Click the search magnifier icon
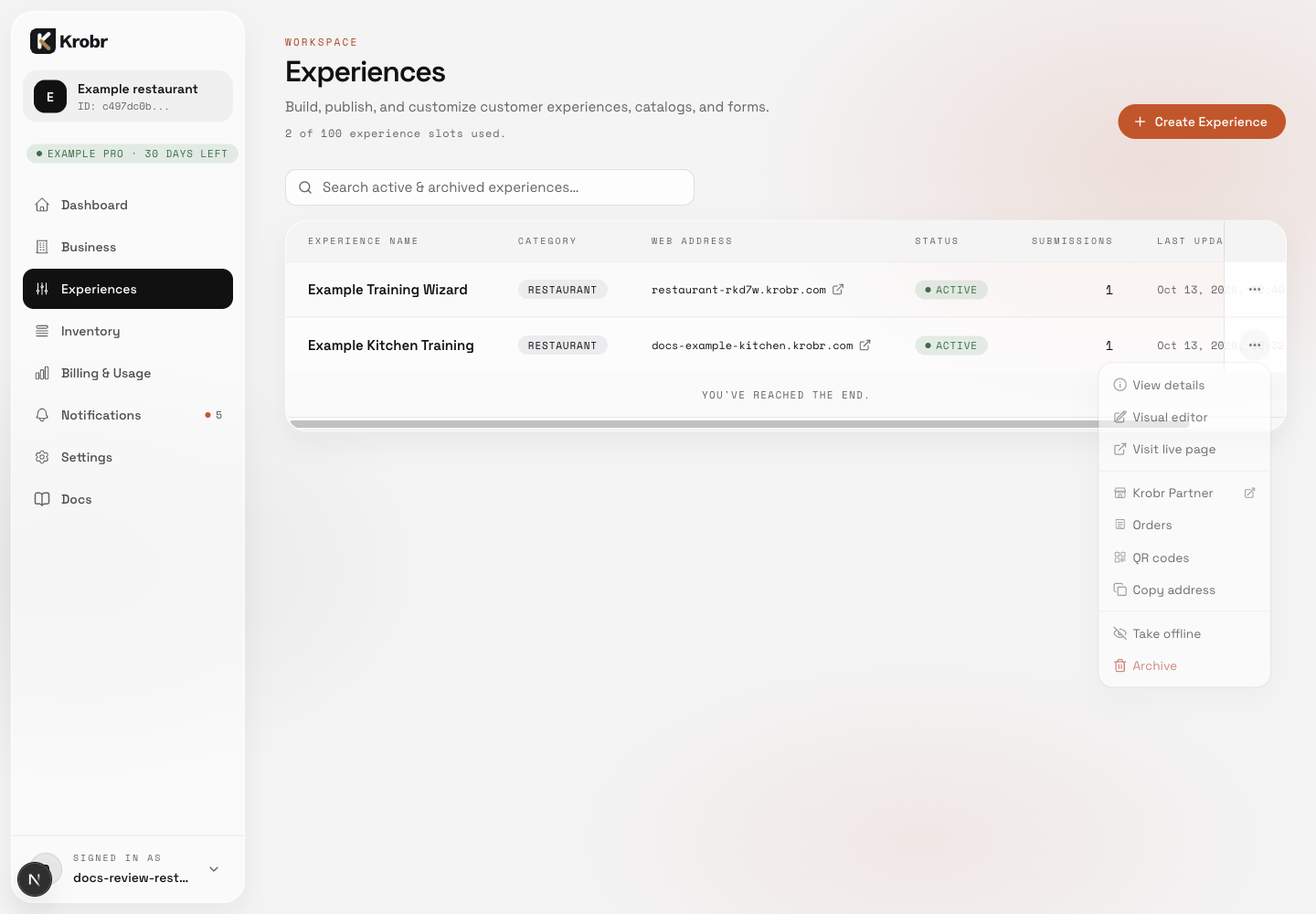Screen dimensions: 1316x914 point(305,187)
